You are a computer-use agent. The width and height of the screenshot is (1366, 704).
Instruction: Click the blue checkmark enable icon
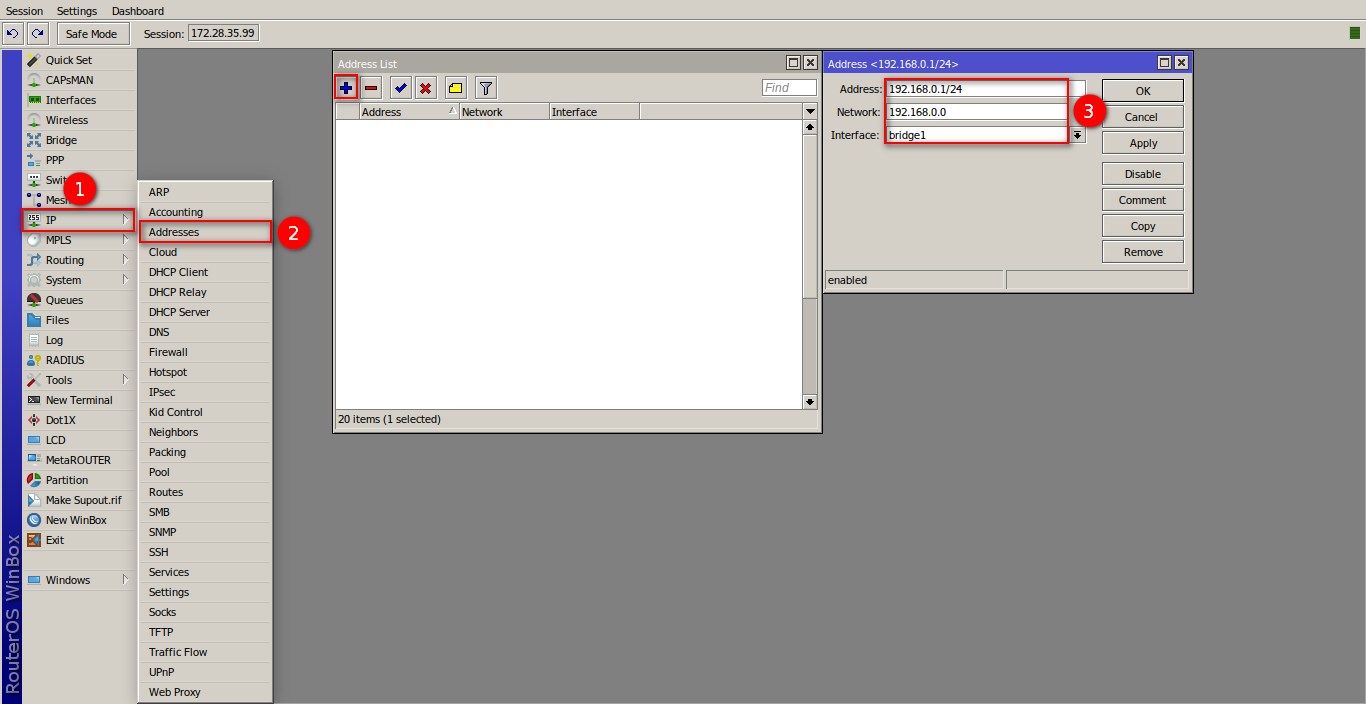pyautogui.click(x=401, y=88)
